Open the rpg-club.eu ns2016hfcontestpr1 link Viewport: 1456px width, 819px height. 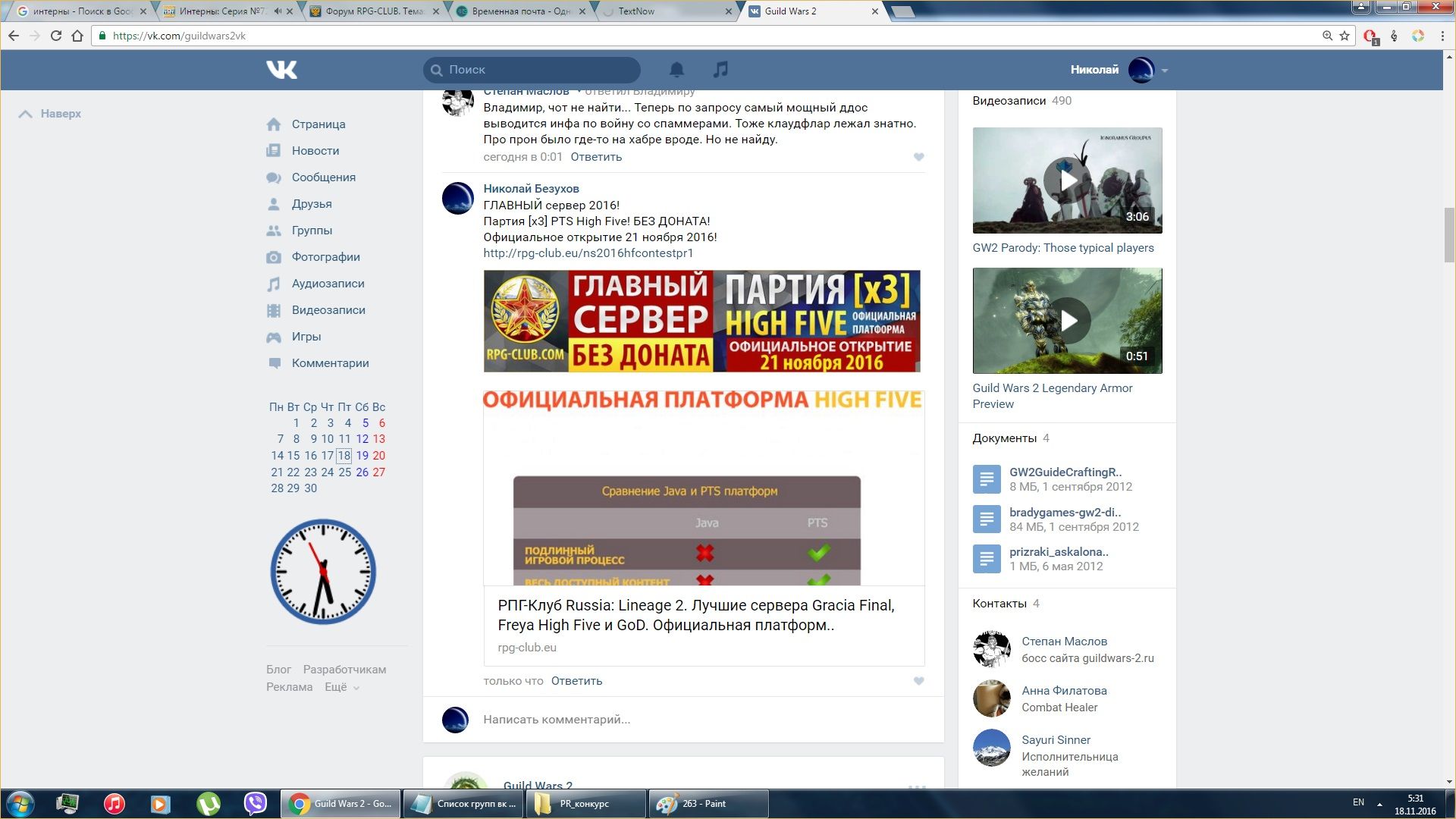(588, 253)
